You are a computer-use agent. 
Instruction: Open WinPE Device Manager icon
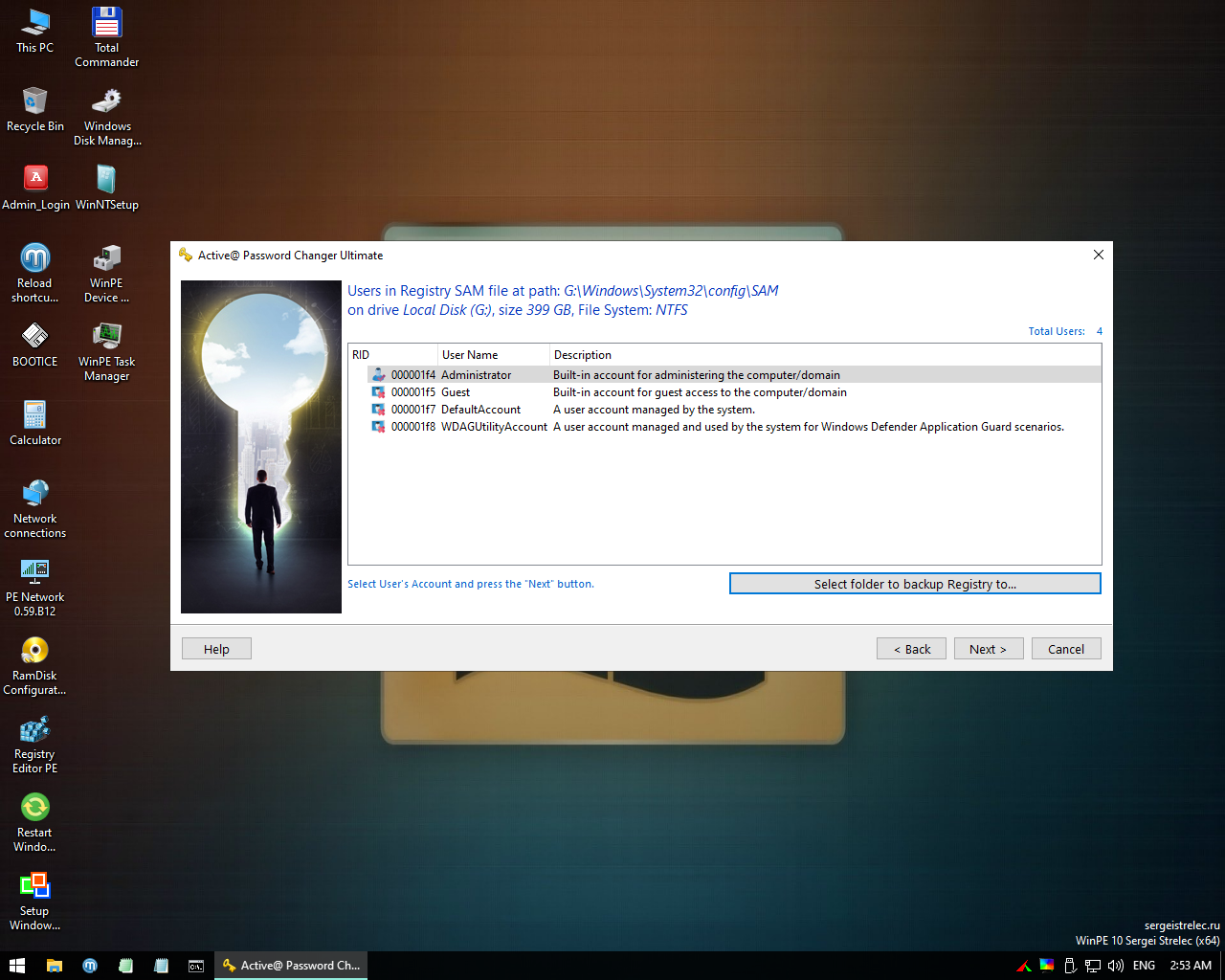click(106, 273)
